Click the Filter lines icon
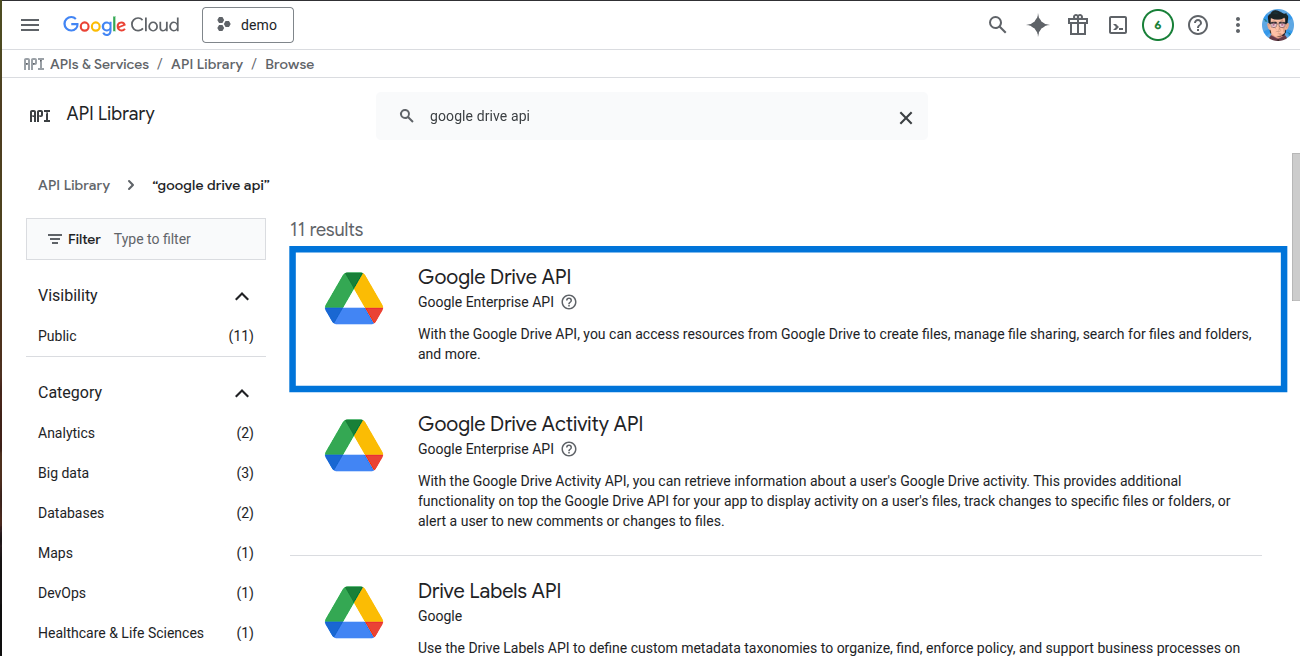 55,239
